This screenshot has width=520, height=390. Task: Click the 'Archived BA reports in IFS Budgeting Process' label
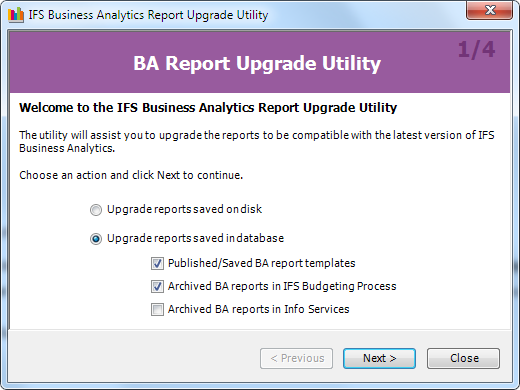point(282,286)
